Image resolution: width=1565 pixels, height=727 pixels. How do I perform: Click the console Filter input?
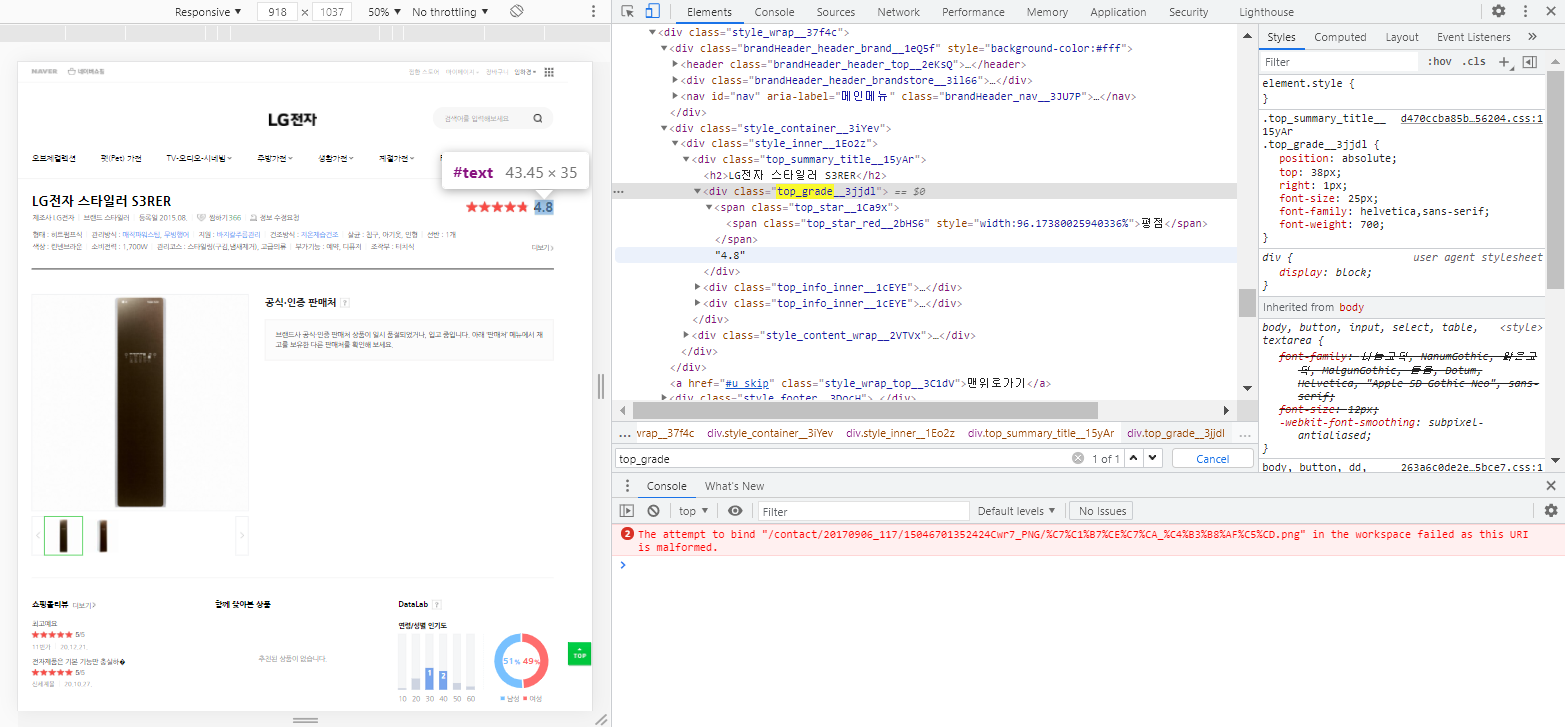click(x=863, y=511)
